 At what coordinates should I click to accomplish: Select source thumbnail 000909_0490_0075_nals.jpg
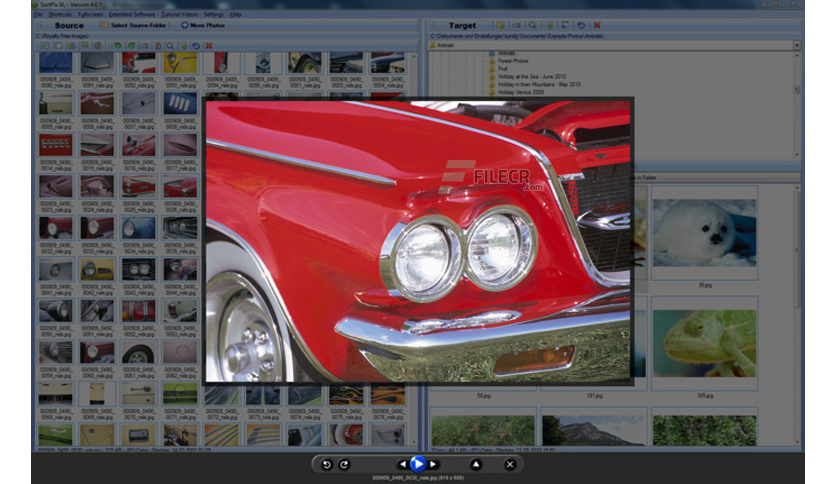click(x=346, y=395)
